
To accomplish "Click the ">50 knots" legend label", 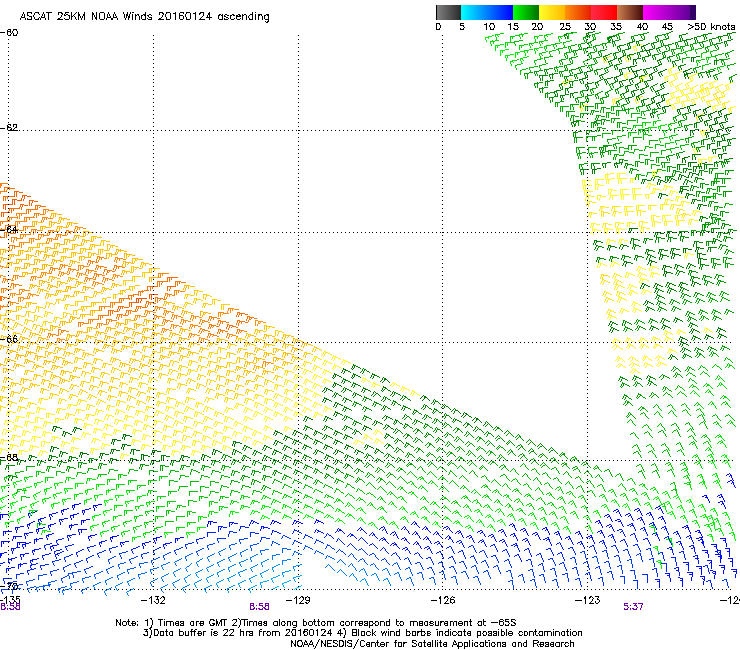I will point(711,27).
